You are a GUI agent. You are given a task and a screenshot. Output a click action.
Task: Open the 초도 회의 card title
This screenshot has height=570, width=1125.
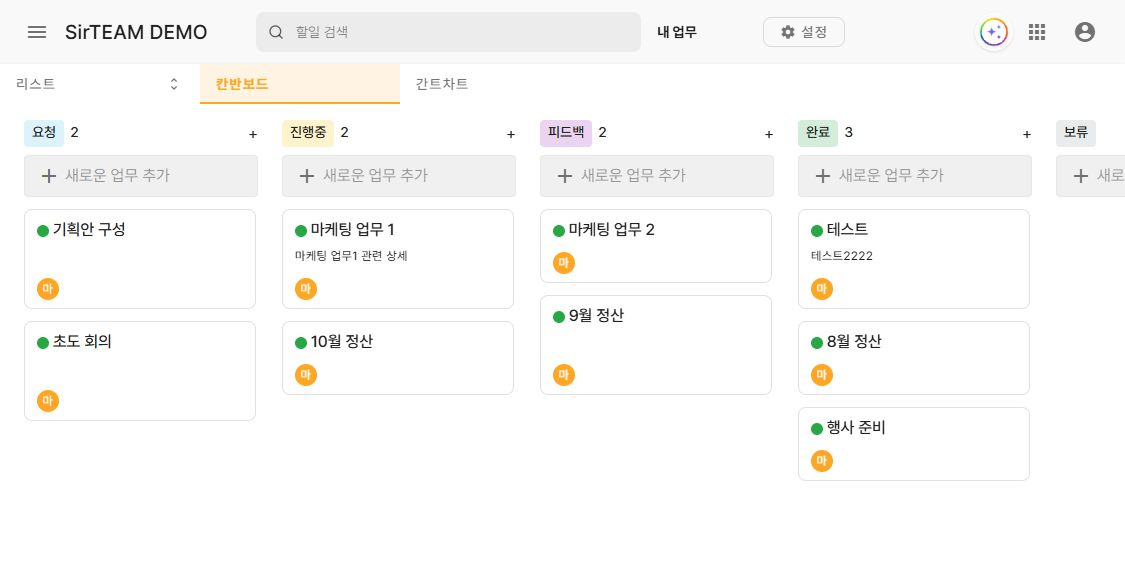click(82, 342)
